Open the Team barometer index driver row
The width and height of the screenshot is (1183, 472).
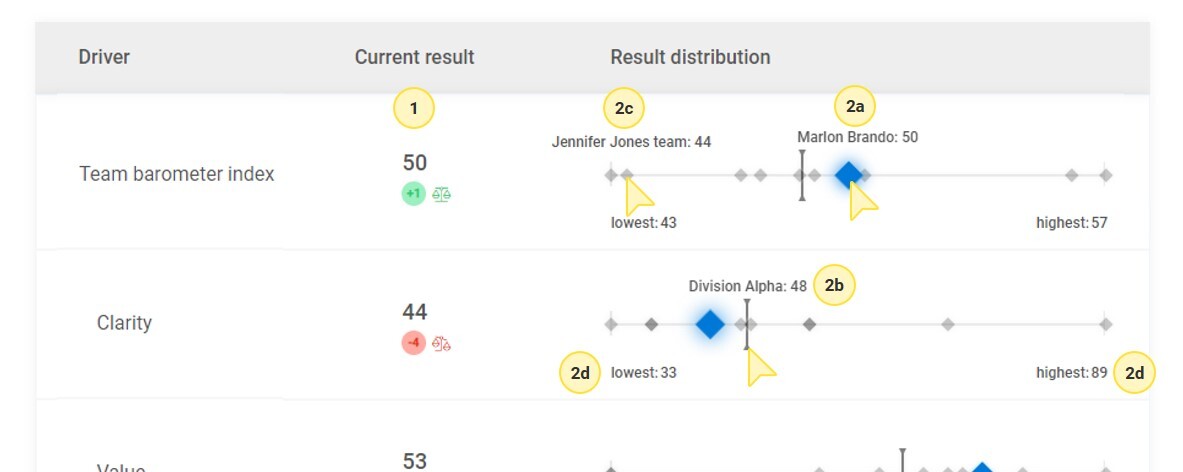click(x=176, y=174)
